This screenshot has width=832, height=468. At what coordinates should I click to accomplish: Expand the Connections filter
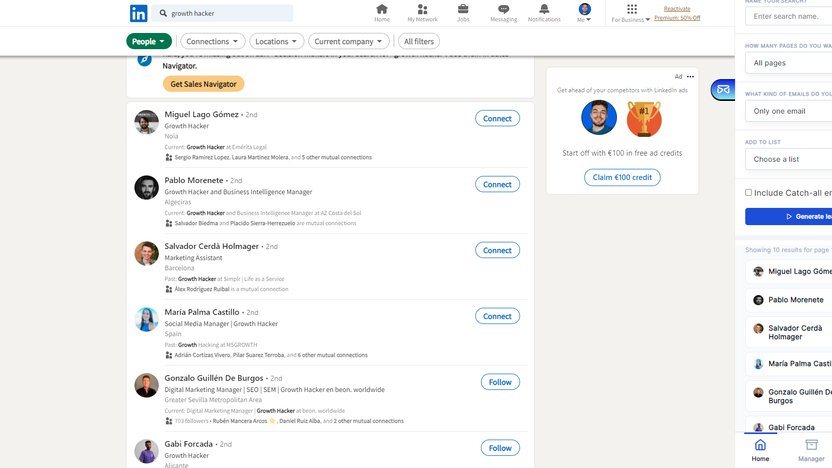pyautogui.click(x=212, y=41)
